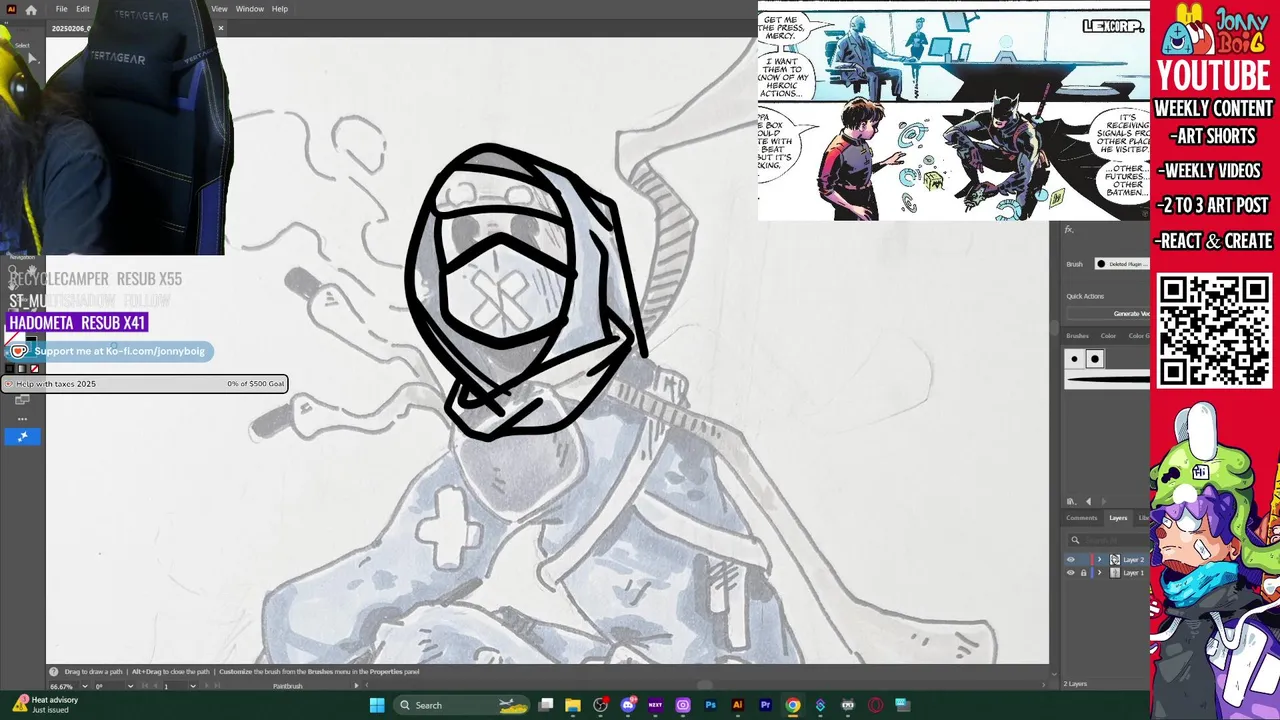The height and width of the screenshot is (720, 1280).
Task: Switch to the Comments tab
Action: point(1081,518)
